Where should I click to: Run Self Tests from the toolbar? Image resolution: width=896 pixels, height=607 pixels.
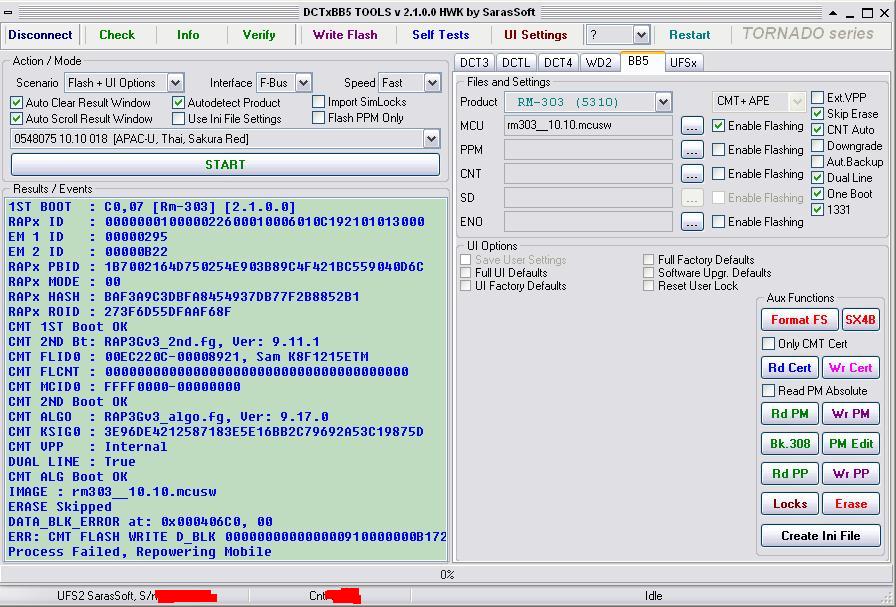point(441,35)
